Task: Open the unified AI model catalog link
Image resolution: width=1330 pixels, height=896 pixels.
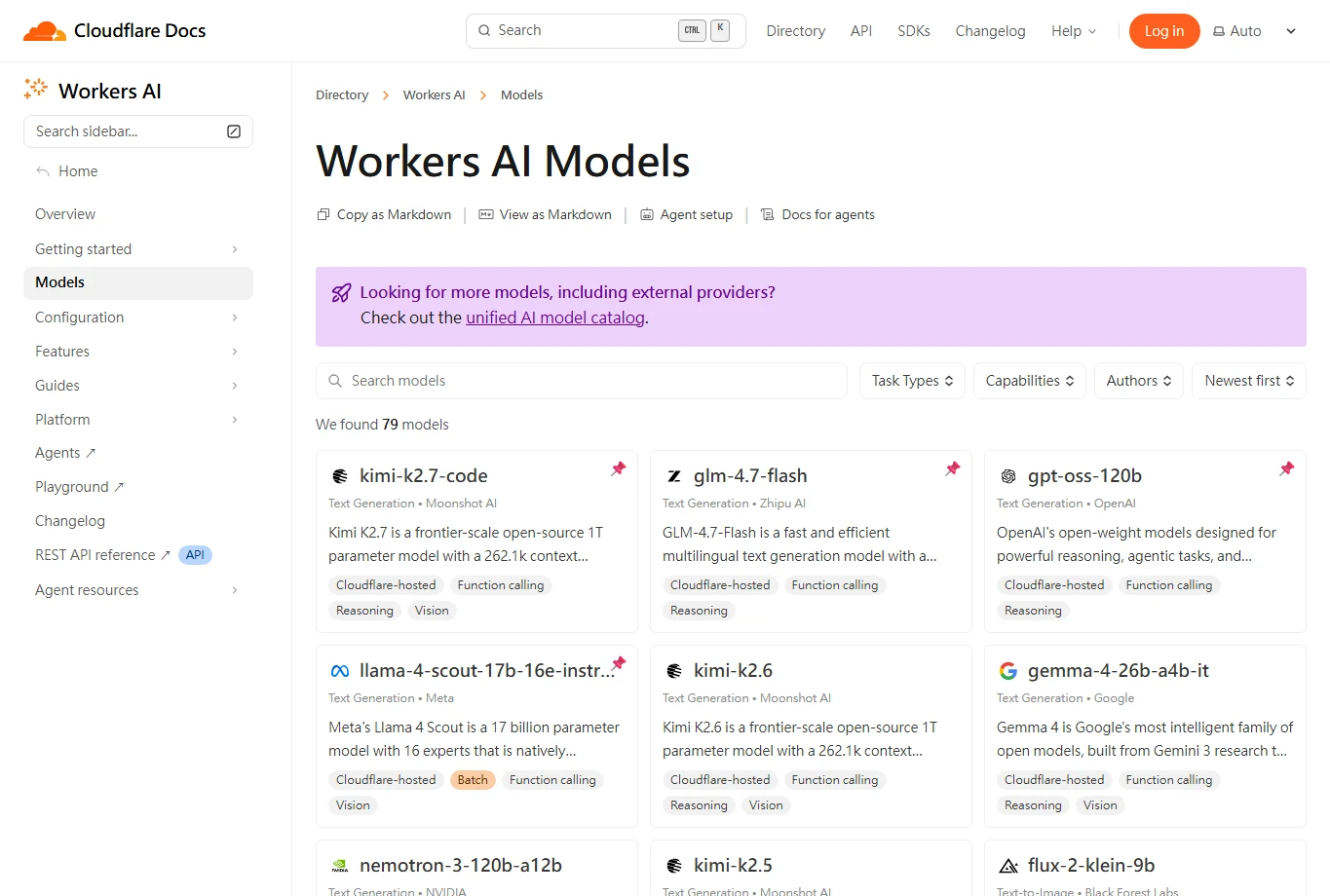Action: point(555,317)
